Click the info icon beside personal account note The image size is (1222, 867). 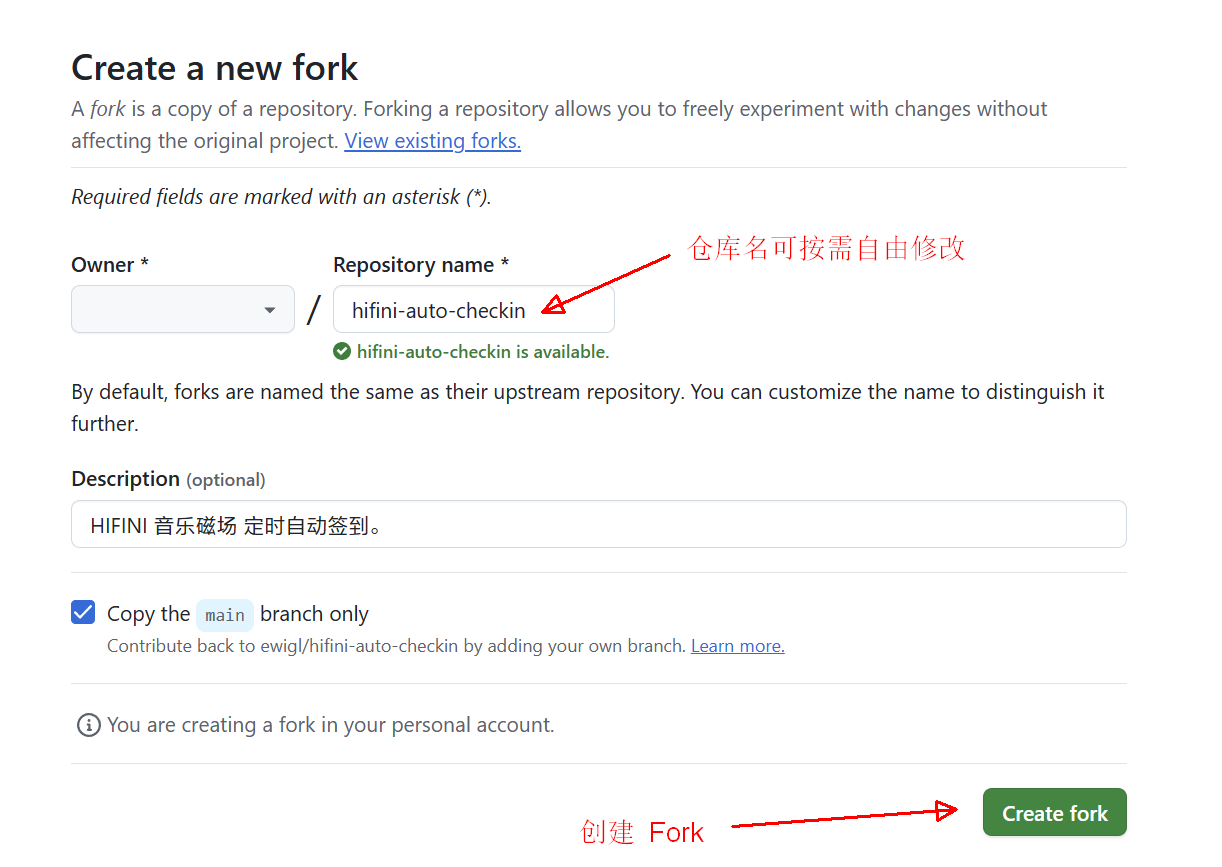(x=89, y=725)
